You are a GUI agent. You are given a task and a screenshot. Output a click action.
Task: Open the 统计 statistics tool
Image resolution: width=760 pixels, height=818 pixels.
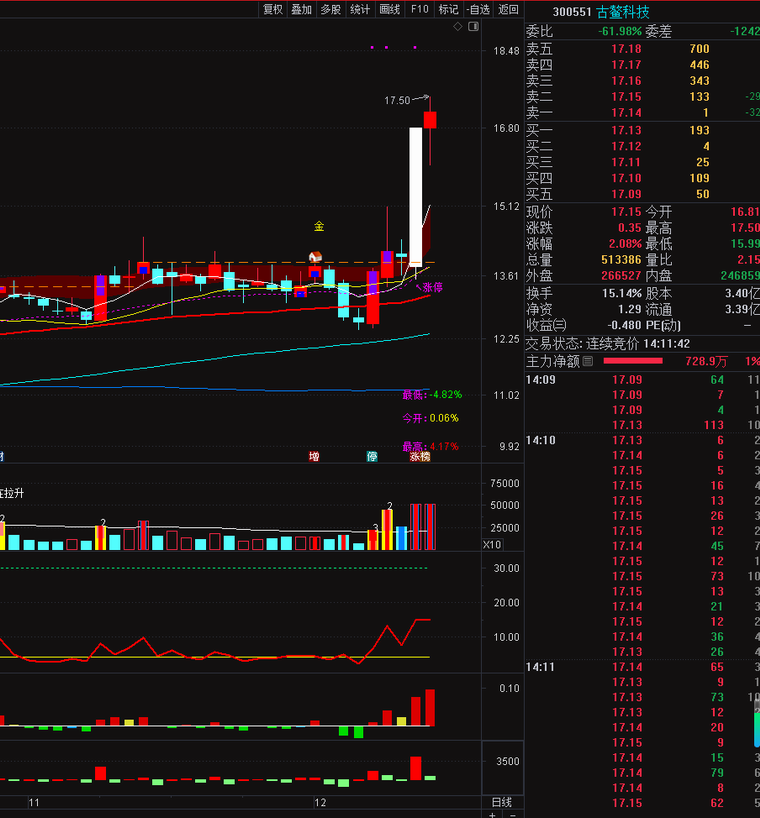click(360, 9)
